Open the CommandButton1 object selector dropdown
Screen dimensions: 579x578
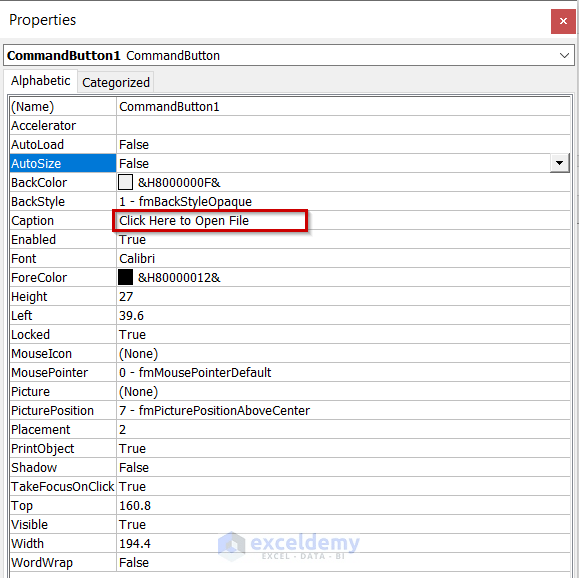pos(564,56)
